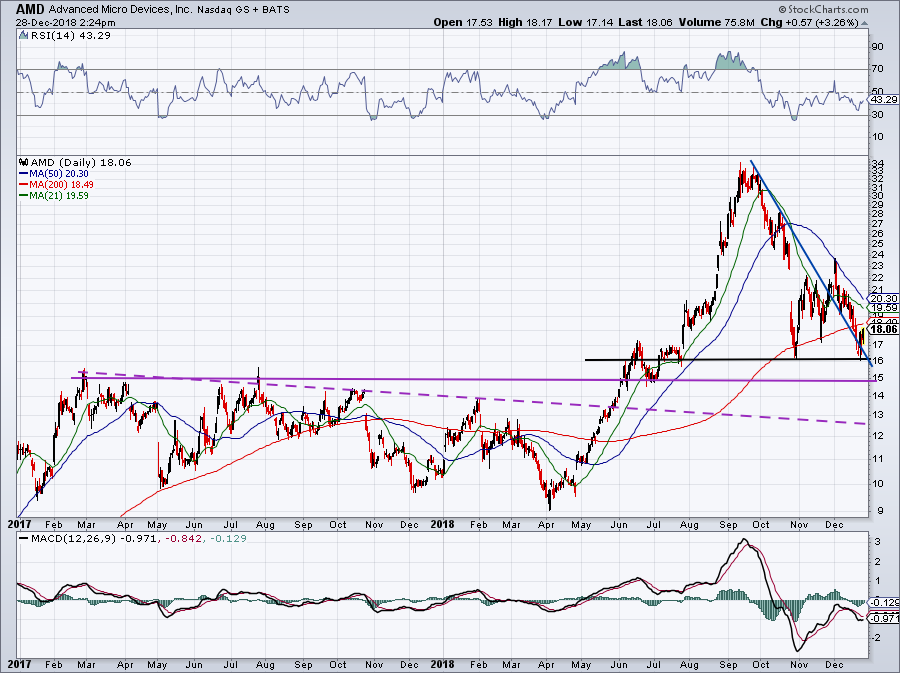Click the first Aug label under price chart
The width and height of the screenshot is (900, 673).
[x=265, y=525]
